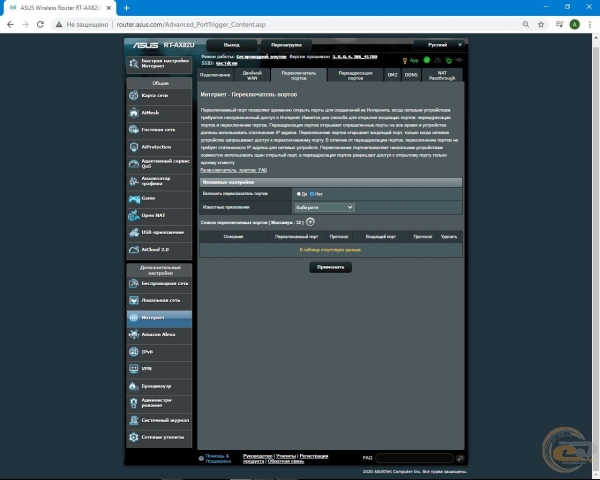The image size is (600, 480).
Task: Open the Open NAT section
Action: pos(159,216)
